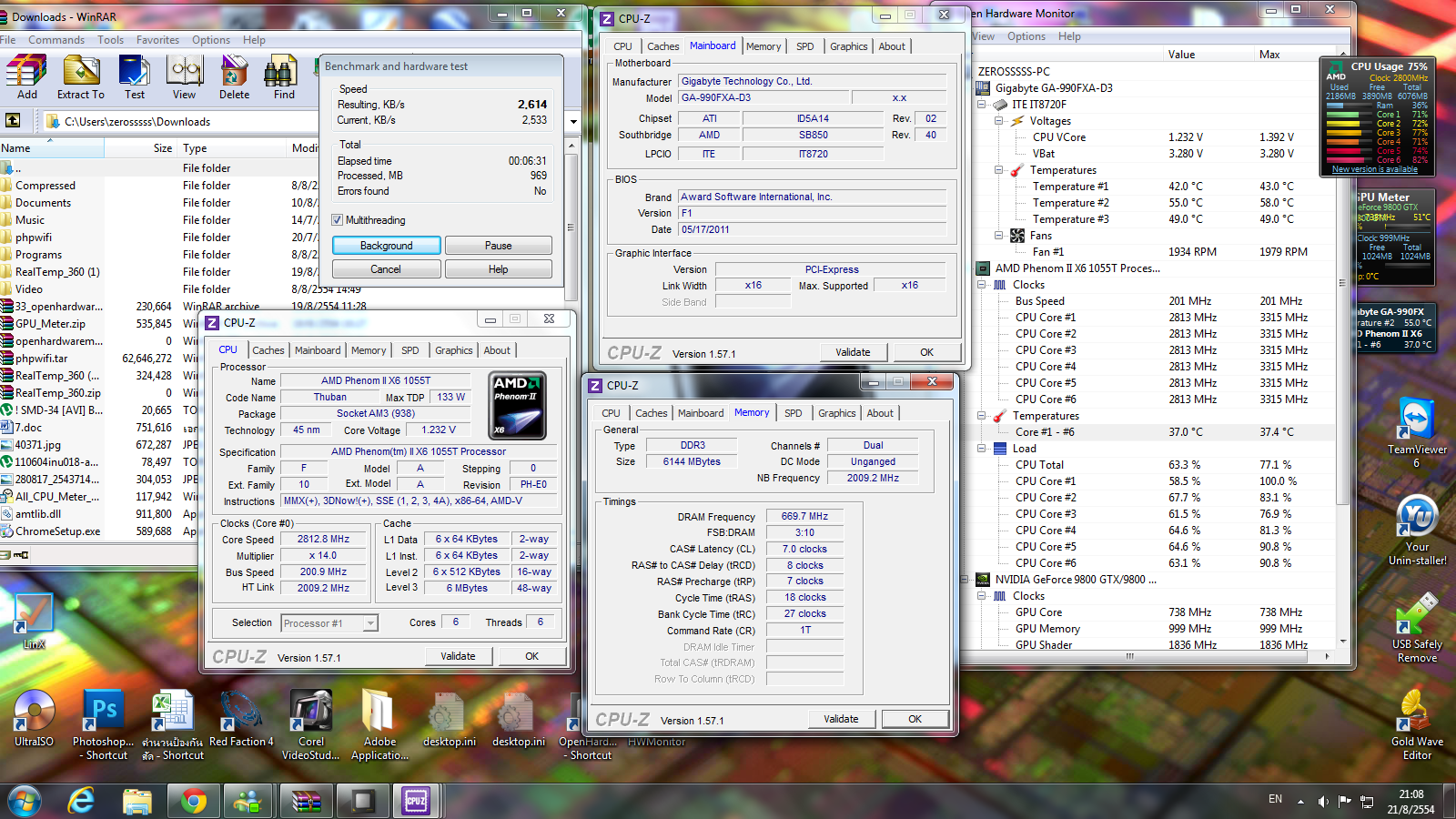Screen dimensions: 1456x819
Task: Click the Delete icon in WinRAR toolbar
Action: click(234, 76)
